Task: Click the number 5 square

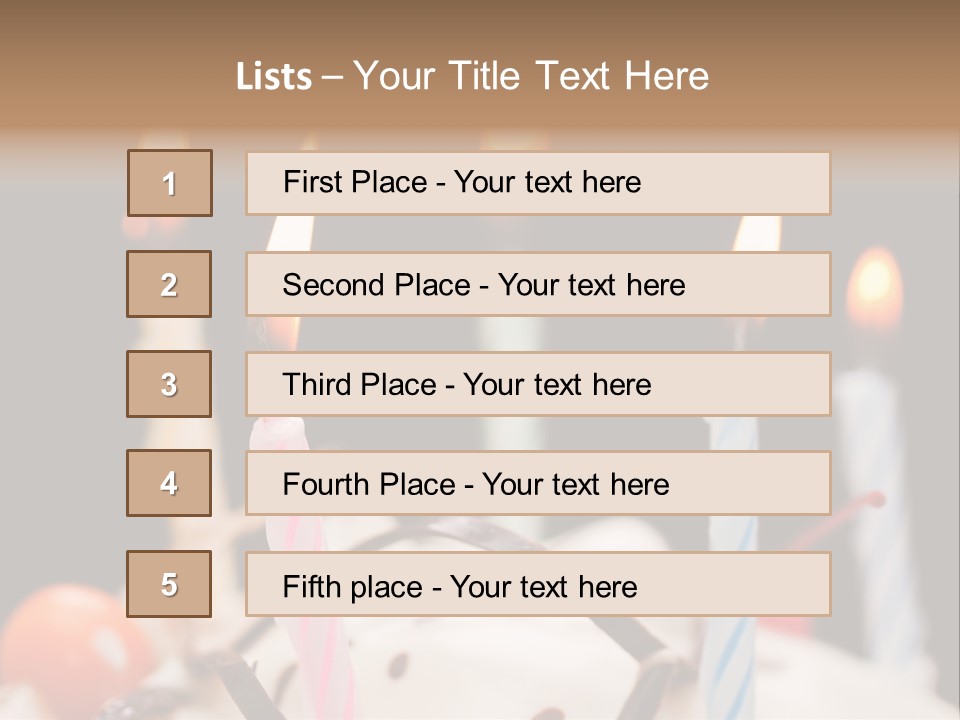Action: pyautogui.click(x=170, y=584)
